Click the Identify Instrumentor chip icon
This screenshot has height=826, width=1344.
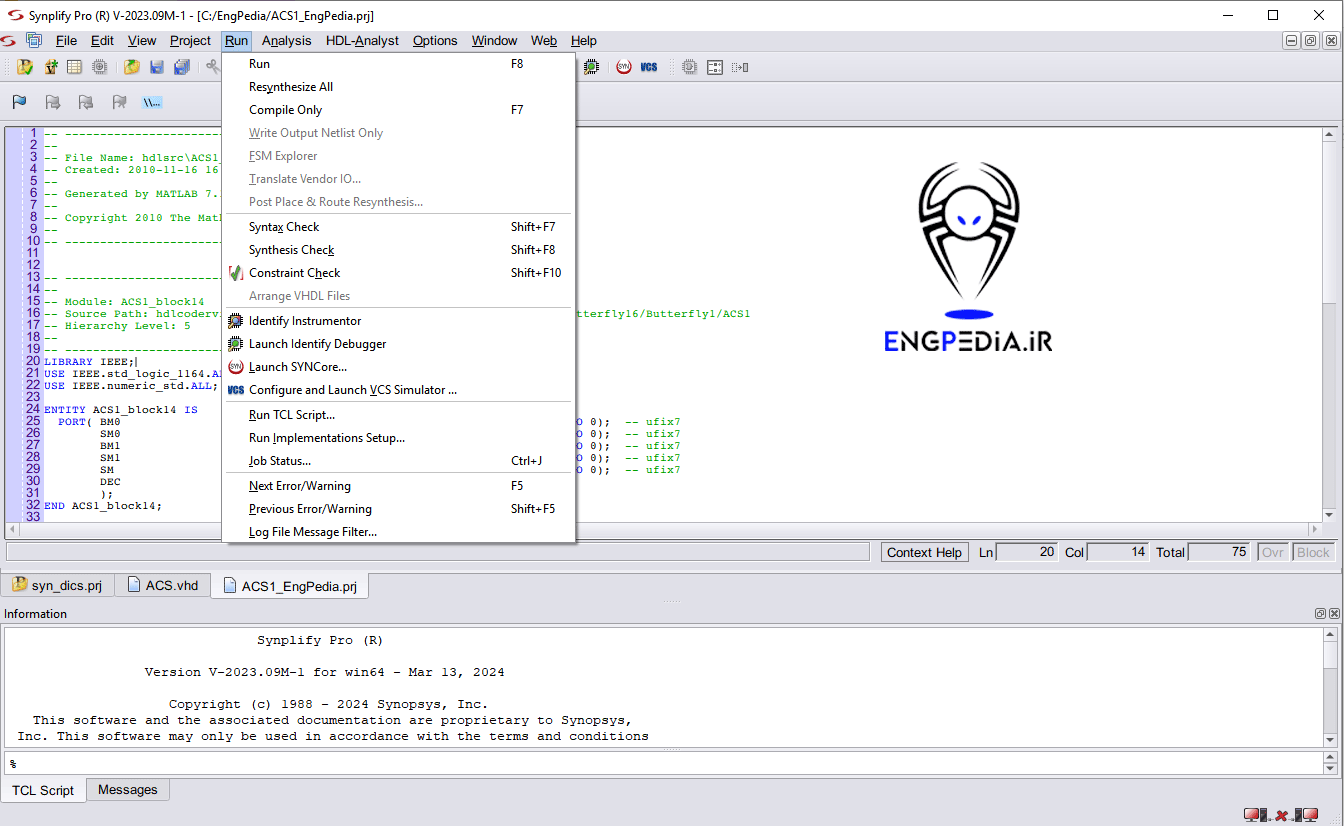pos(236,321)
